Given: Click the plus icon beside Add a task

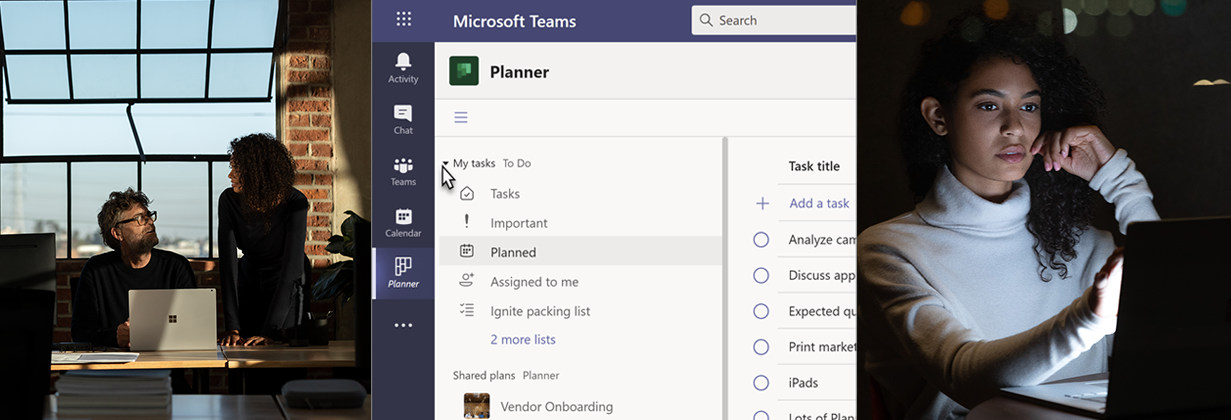Looking at the screenshot, I should point(762,203).
